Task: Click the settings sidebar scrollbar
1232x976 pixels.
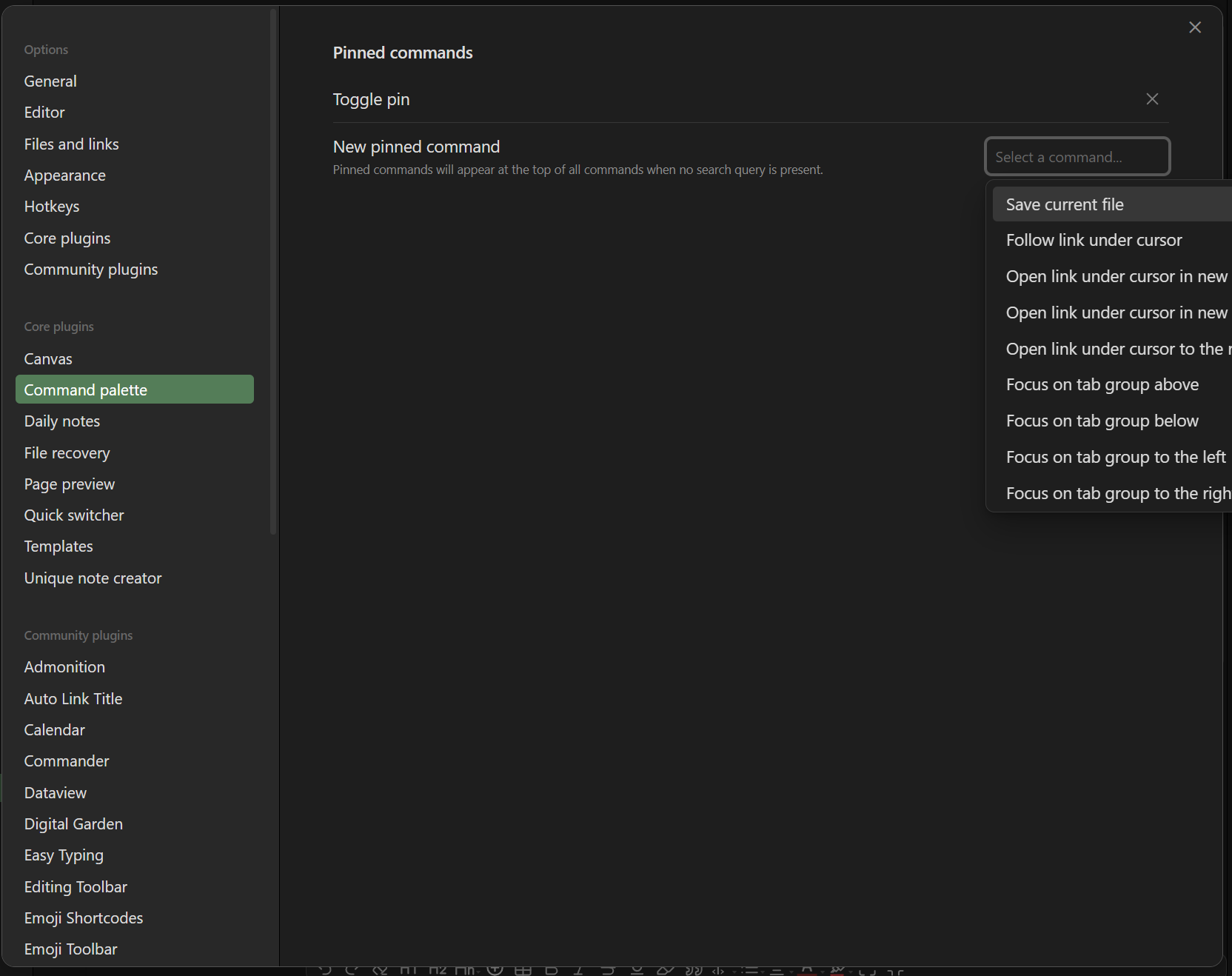Action: 273,271
